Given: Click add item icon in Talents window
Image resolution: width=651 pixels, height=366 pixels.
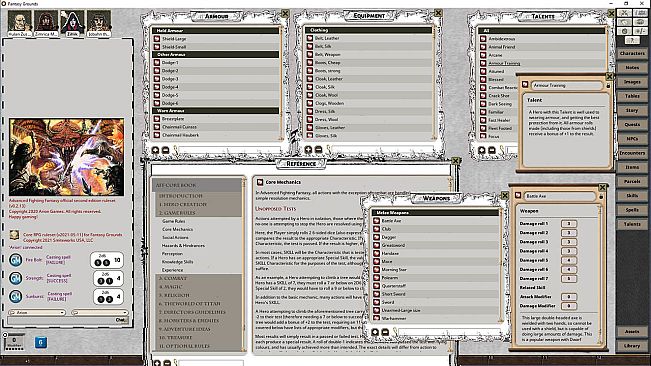Looking at the screenshot, I should pos(482,150).
